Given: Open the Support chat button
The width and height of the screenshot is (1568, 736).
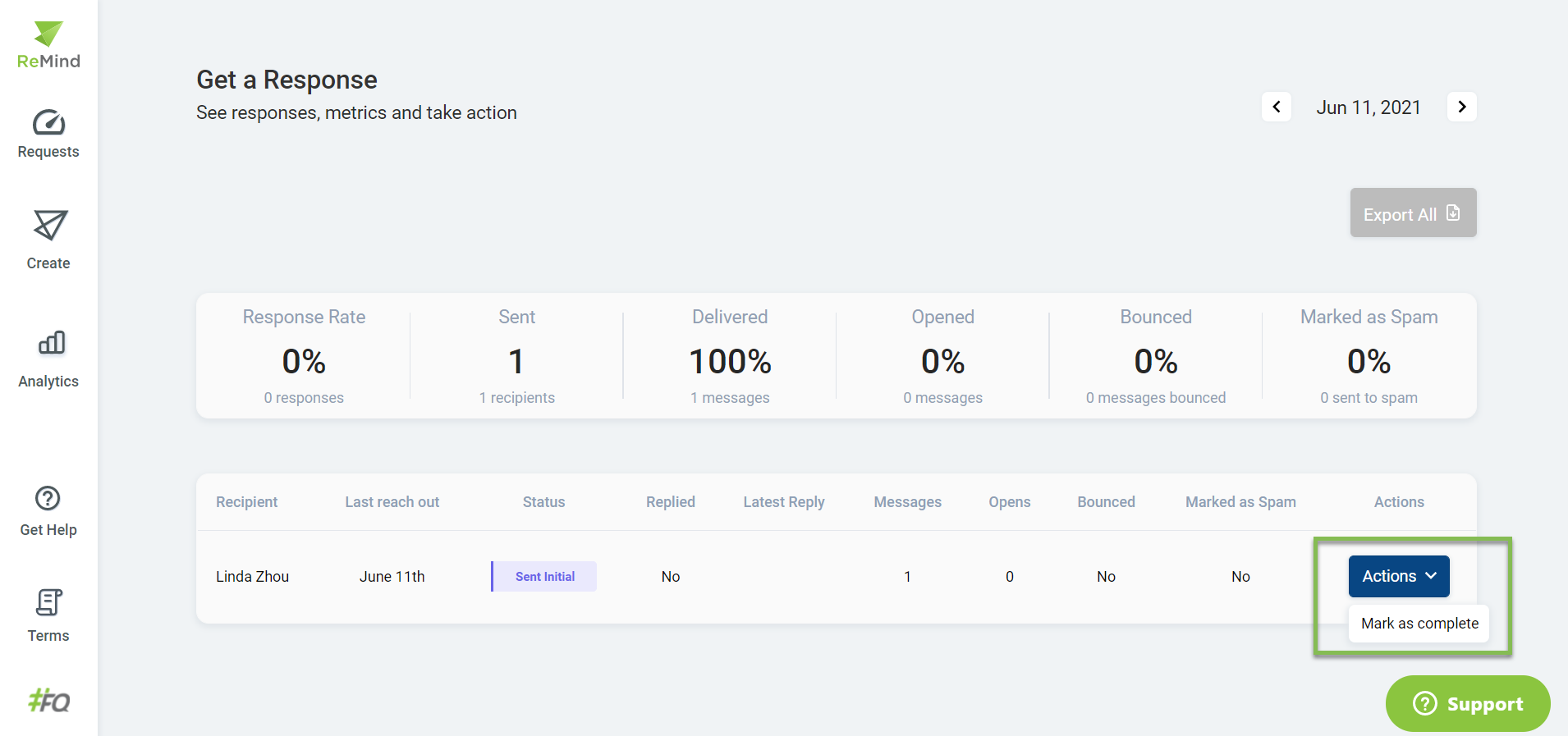Looking at the screenshot, I should click(1467, 703).
